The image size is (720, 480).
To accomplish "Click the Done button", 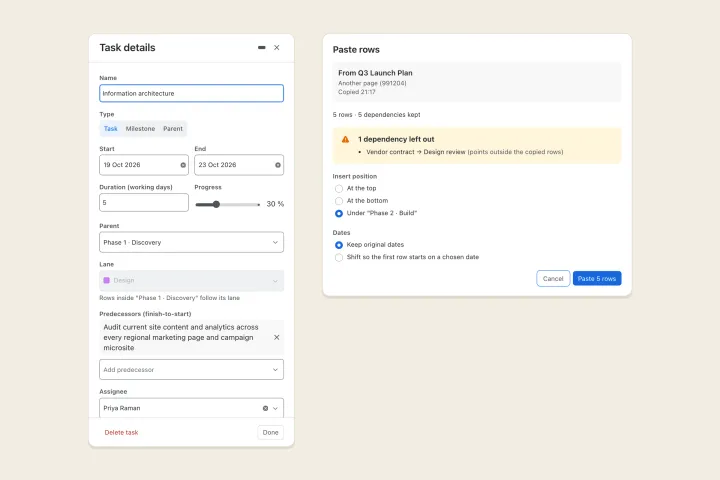I will point(270,432).
